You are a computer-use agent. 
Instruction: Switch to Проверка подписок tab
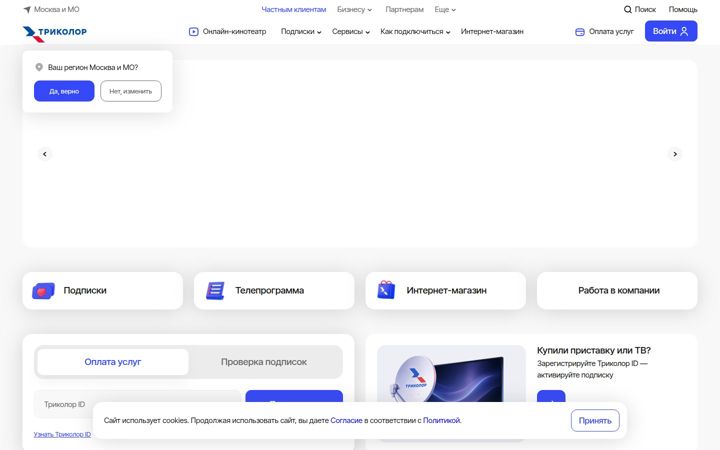264,362
